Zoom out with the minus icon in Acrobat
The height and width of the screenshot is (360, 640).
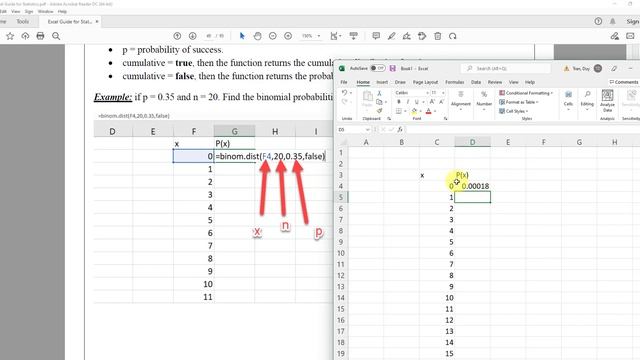coord(273,36)
